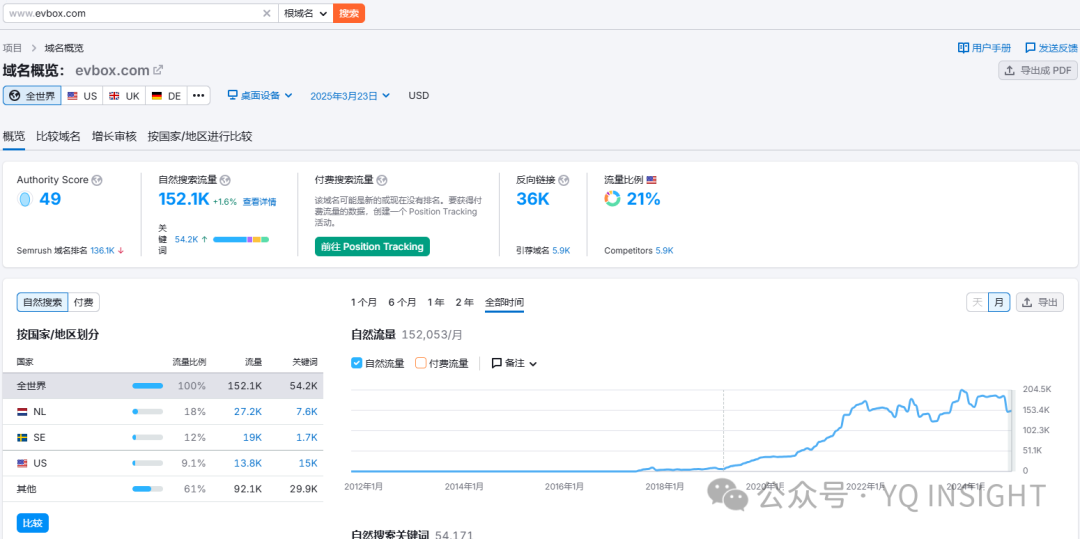
Task: Open 比较域名 tab
Action: (x=59, y=136)
